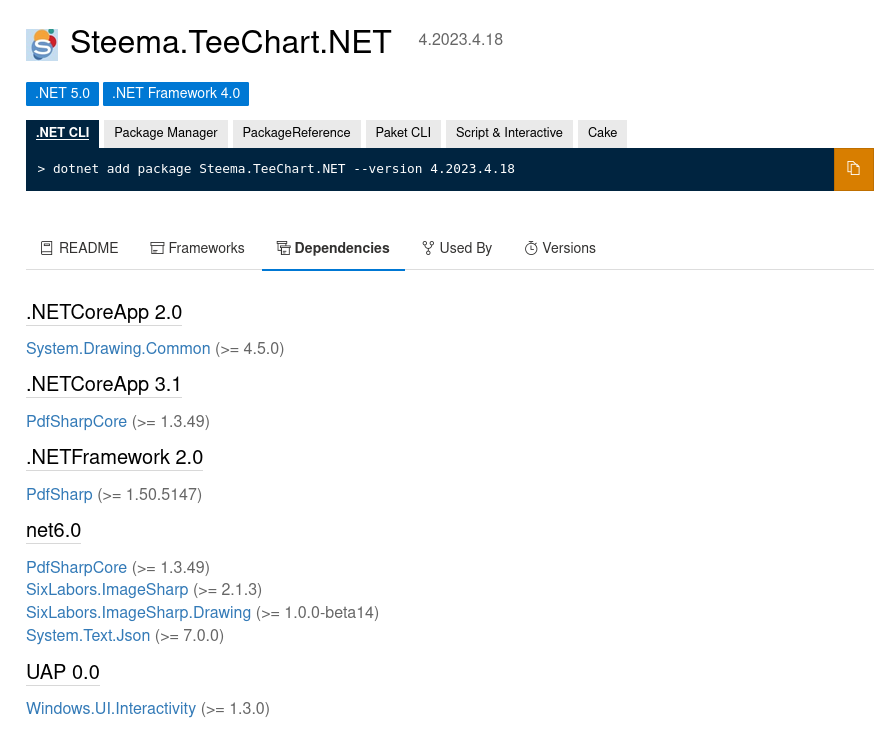The image size is (884, 742).
Task: Click the Used By fork icon
Action: click(x=428, y=249)
